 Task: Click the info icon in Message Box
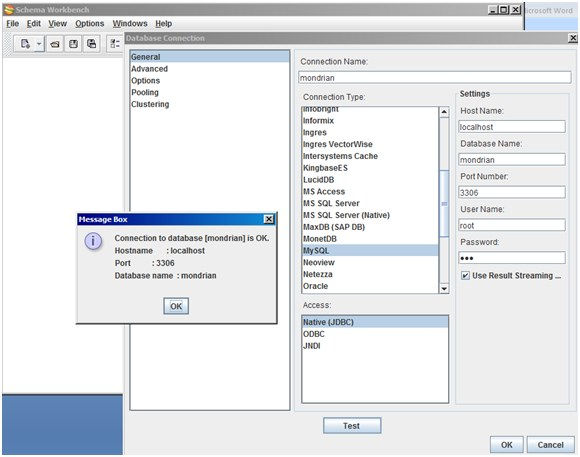[93, 242]
